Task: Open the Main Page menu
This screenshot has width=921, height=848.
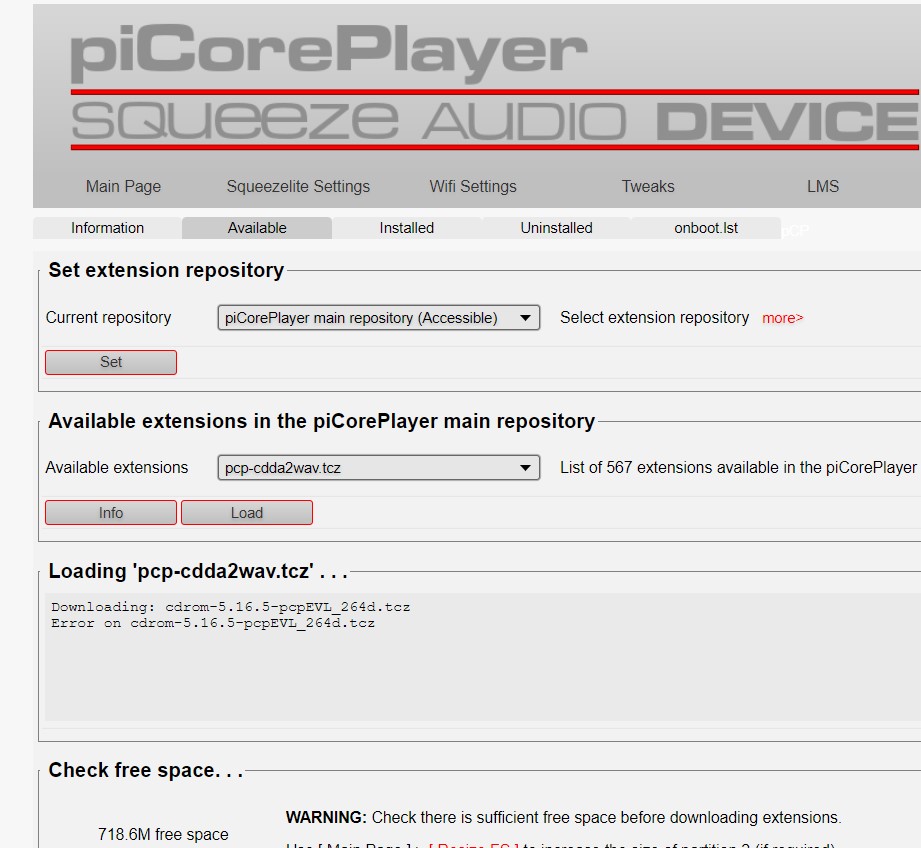Action: pyautogui.click(x=123, y=186)
